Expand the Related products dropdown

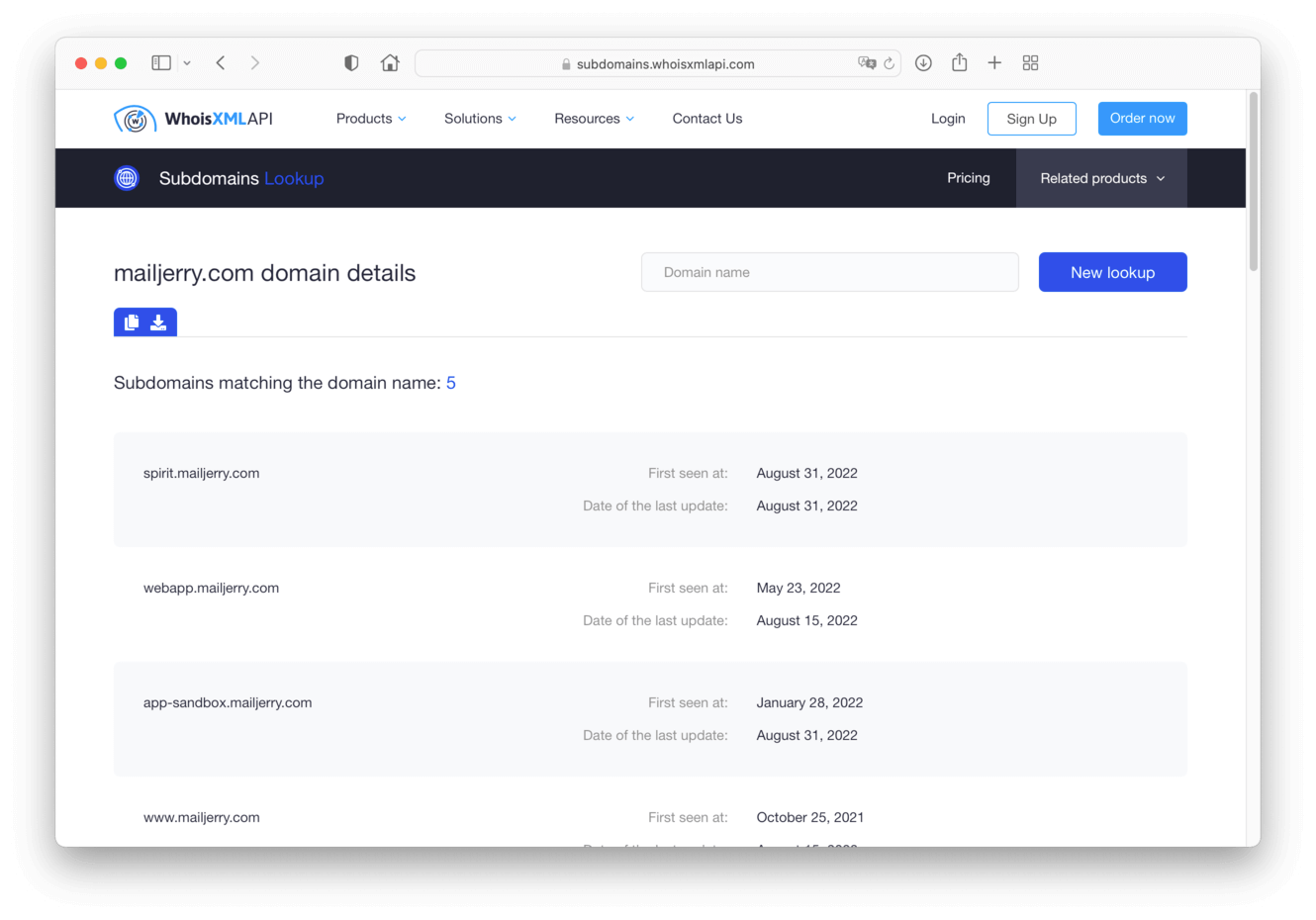click(x=1101, y=178)
